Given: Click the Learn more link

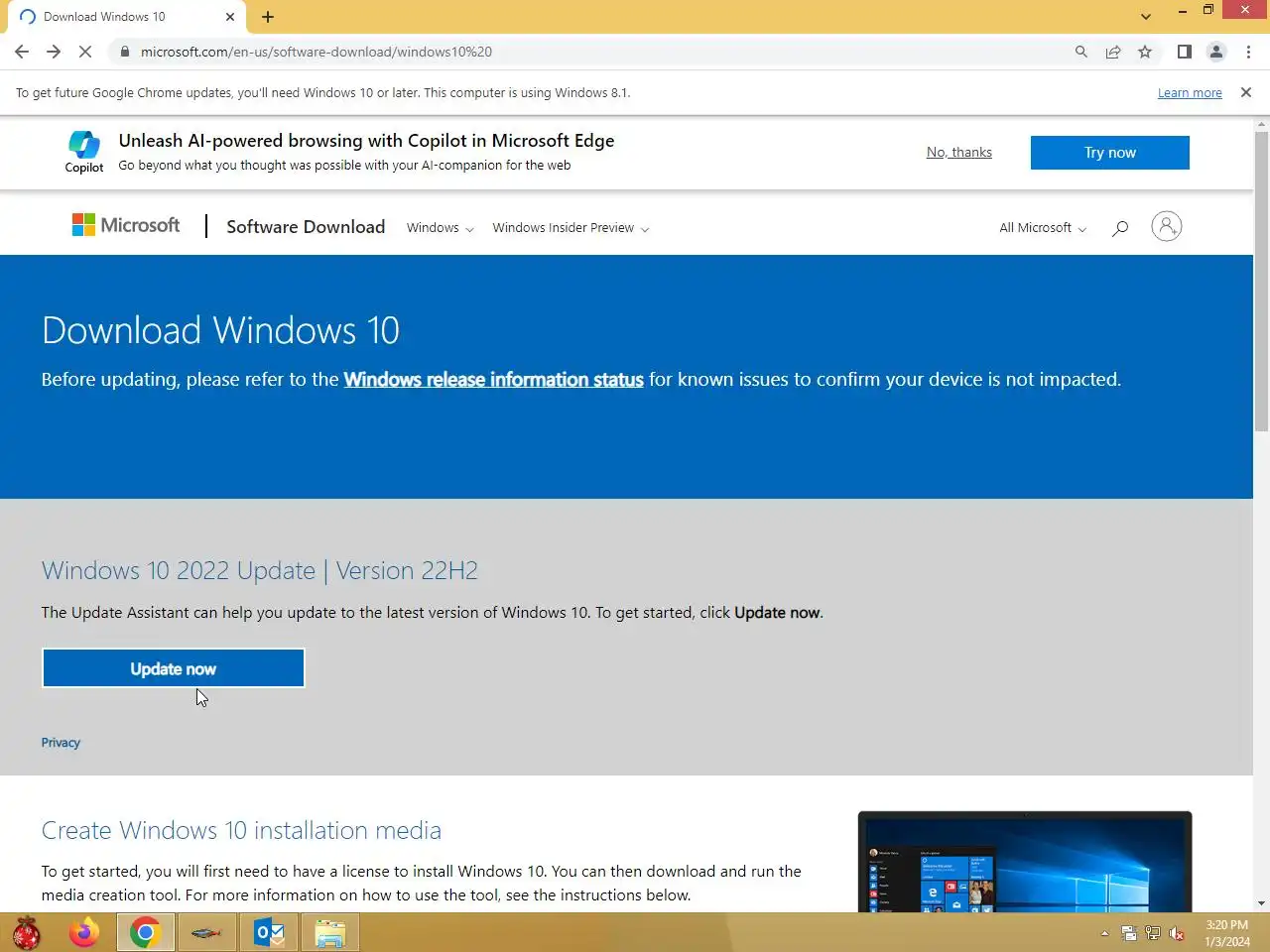Looking at the screenshot, I should 1190,93.
